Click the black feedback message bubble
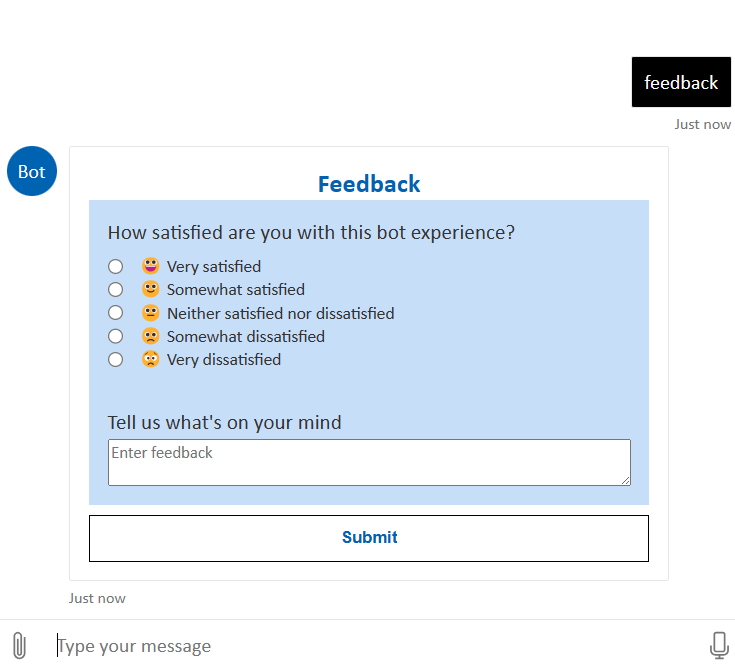The height and width of the screenshot is (667, 735). point(681,82)
